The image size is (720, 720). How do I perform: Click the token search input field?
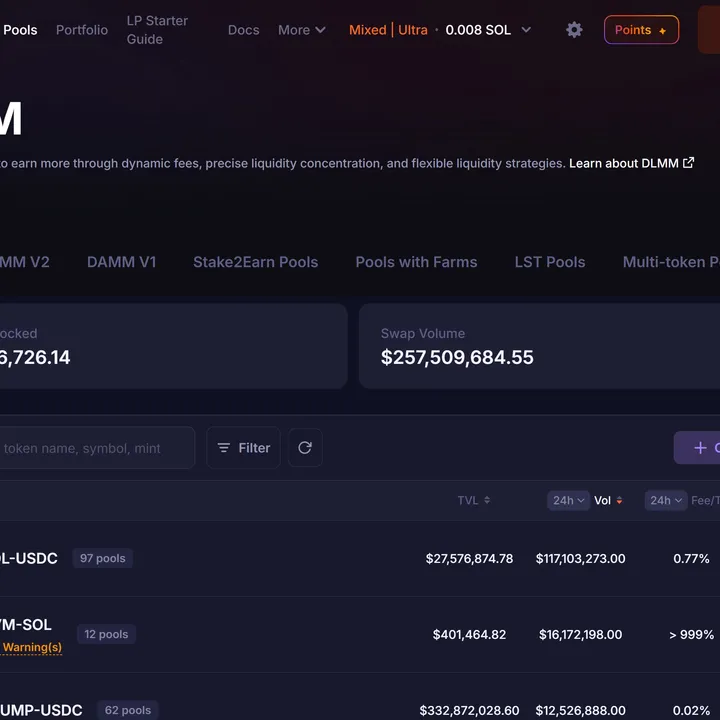(95, 448)
